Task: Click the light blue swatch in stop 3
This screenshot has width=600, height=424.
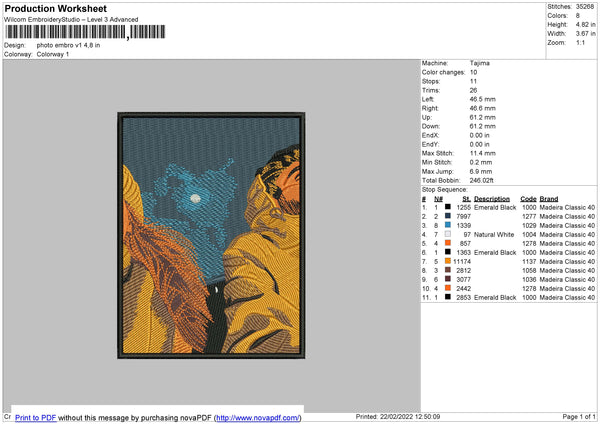Action: (447, 225)
